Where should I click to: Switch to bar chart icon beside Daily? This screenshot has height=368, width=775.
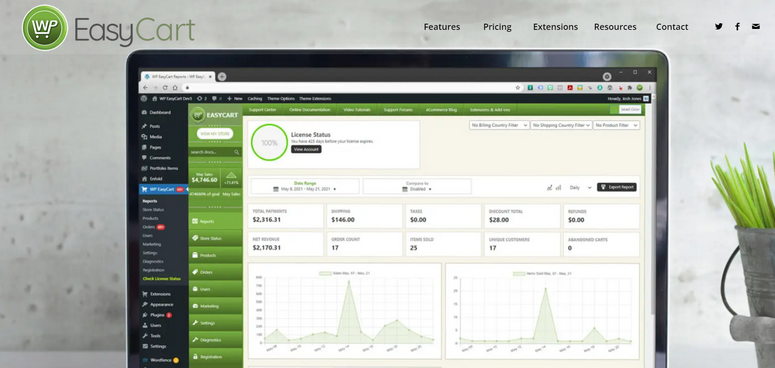(x=559, y=188)
